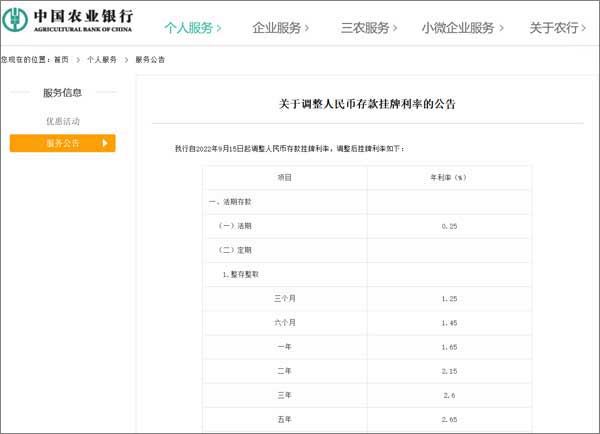The image size is (600, 434).
Task: Click the 1.25 rate value
Action: click(449, 299)
